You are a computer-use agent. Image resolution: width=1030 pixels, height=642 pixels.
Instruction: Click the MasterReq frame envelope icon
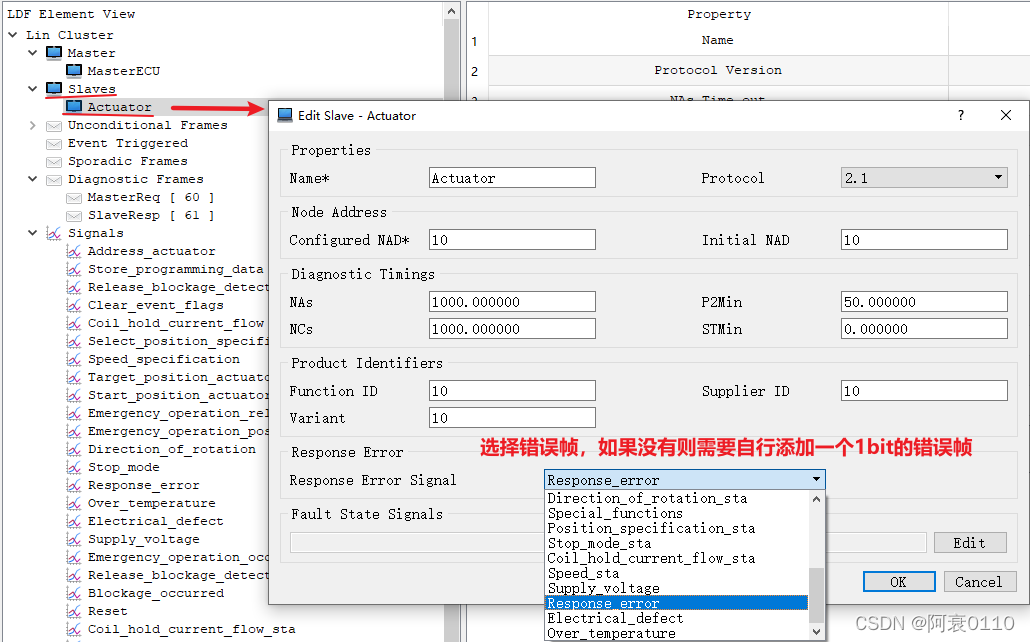click(x=74, y=197)
